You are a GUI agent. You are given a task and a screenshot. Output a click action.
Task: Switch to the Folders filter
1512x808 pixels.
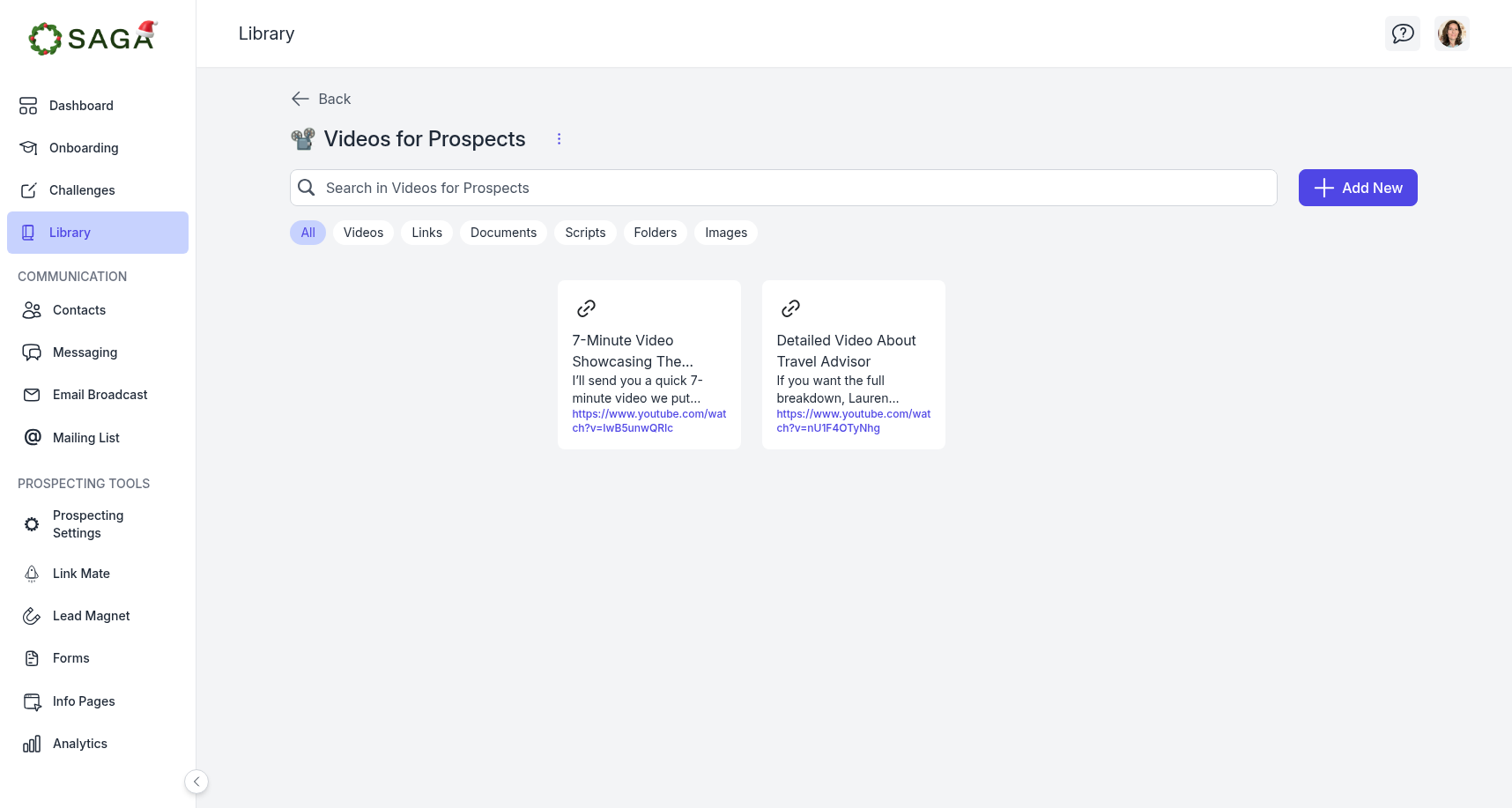[x=655, y=233]
